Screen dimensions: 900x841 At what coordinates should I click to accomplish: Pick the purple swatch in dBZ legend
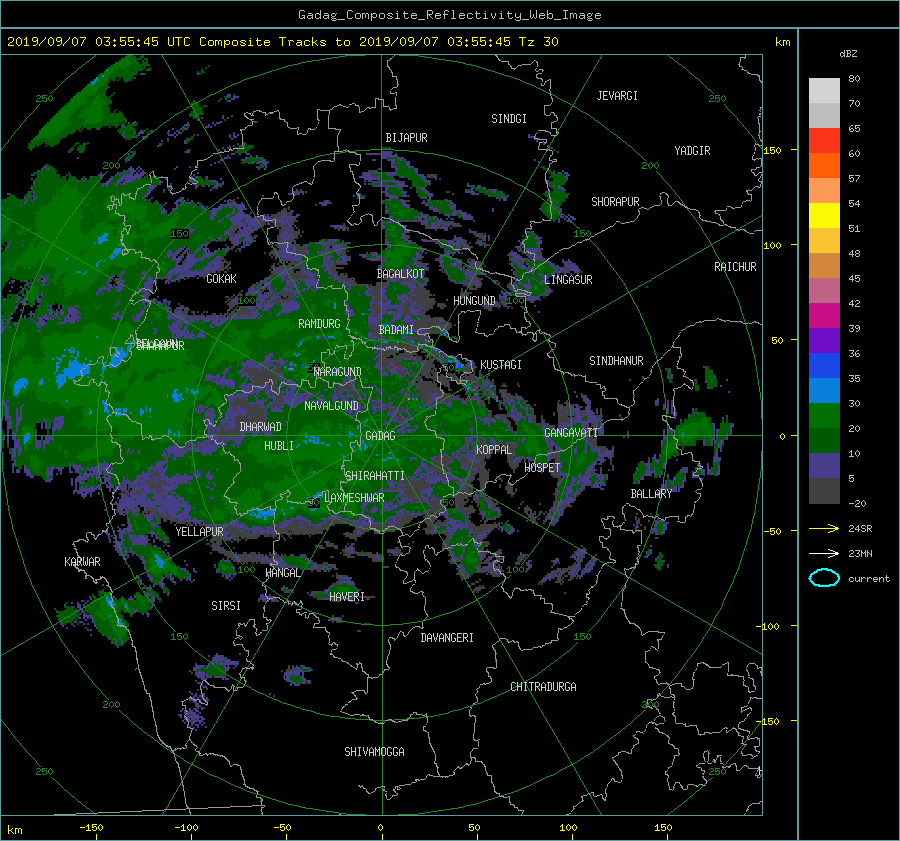824,340
